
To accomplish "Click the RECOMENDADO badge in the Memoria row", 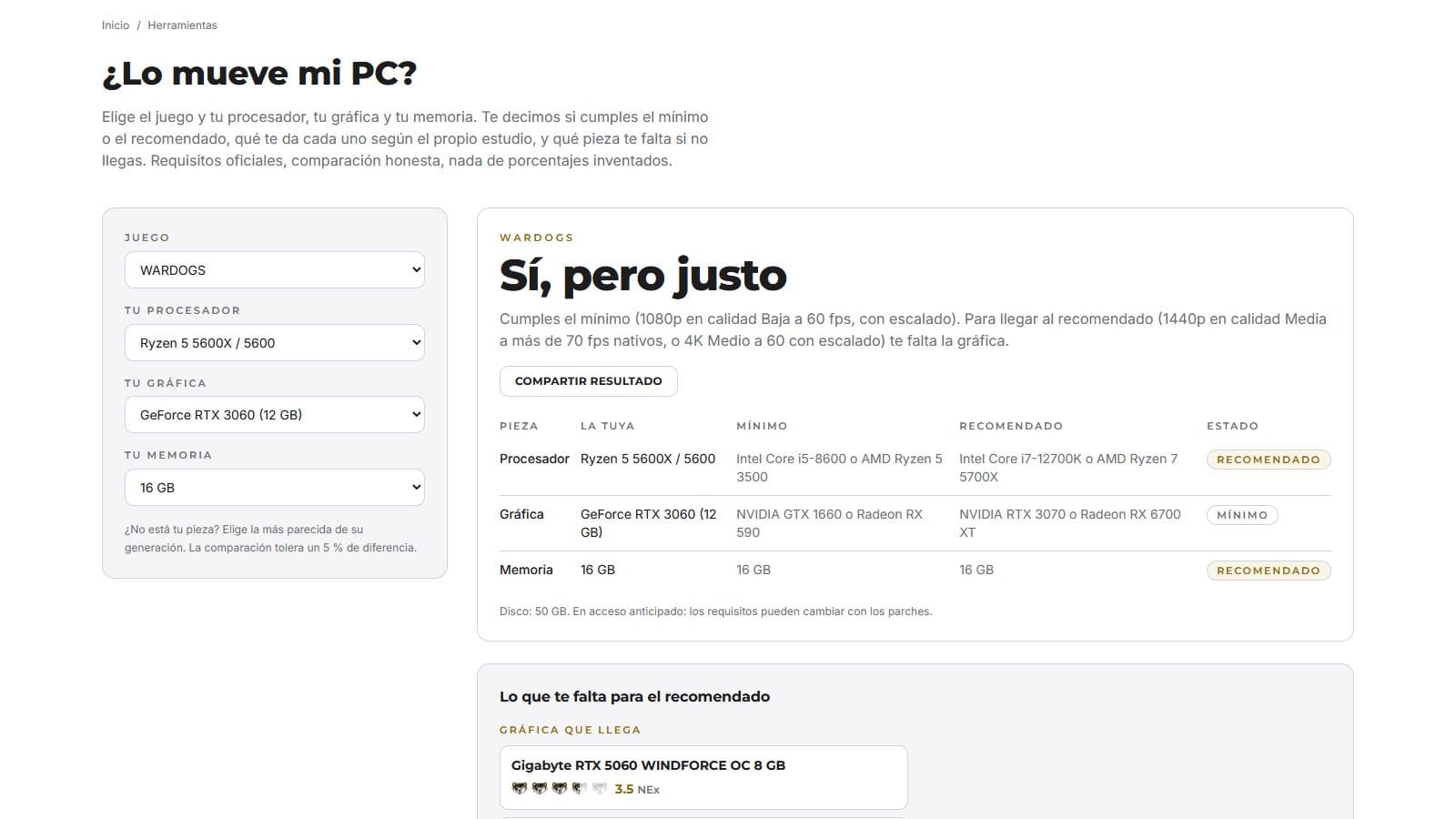I will click(x=1269, y=571).
